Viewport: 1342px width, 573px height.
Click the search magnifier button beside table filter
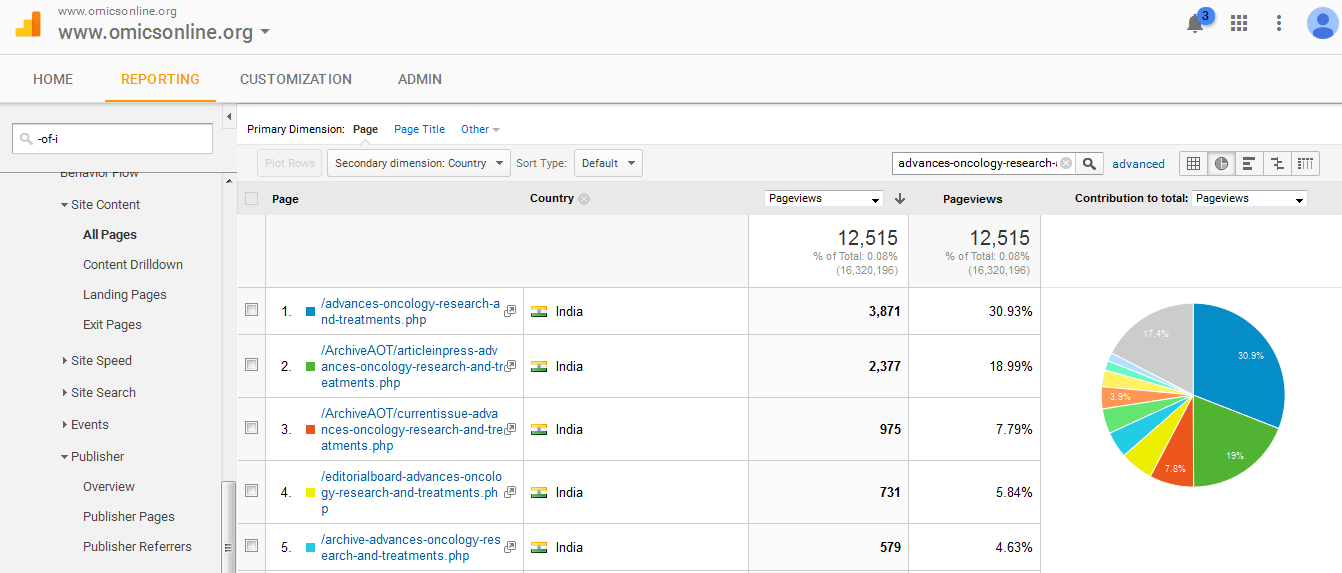pyautogui.click(x=1090, y=163)
